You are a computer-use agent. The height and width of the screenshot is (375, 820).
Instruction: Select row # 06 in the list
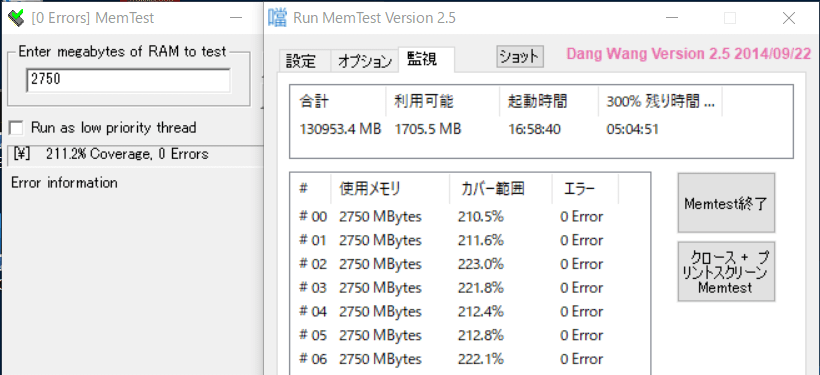470,359
